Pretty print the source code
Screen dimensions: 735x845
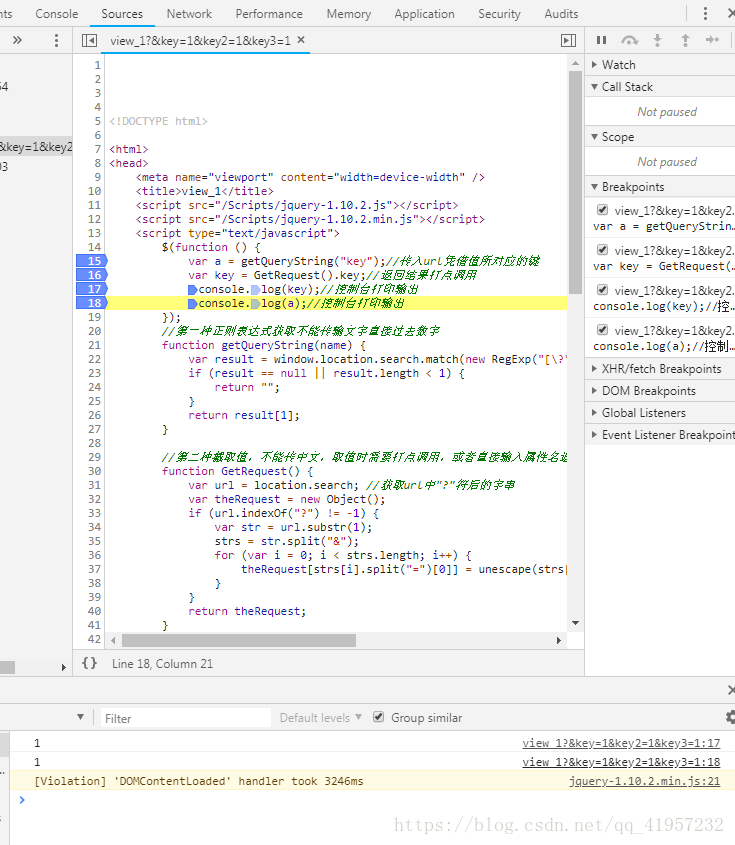coord(89,663)
